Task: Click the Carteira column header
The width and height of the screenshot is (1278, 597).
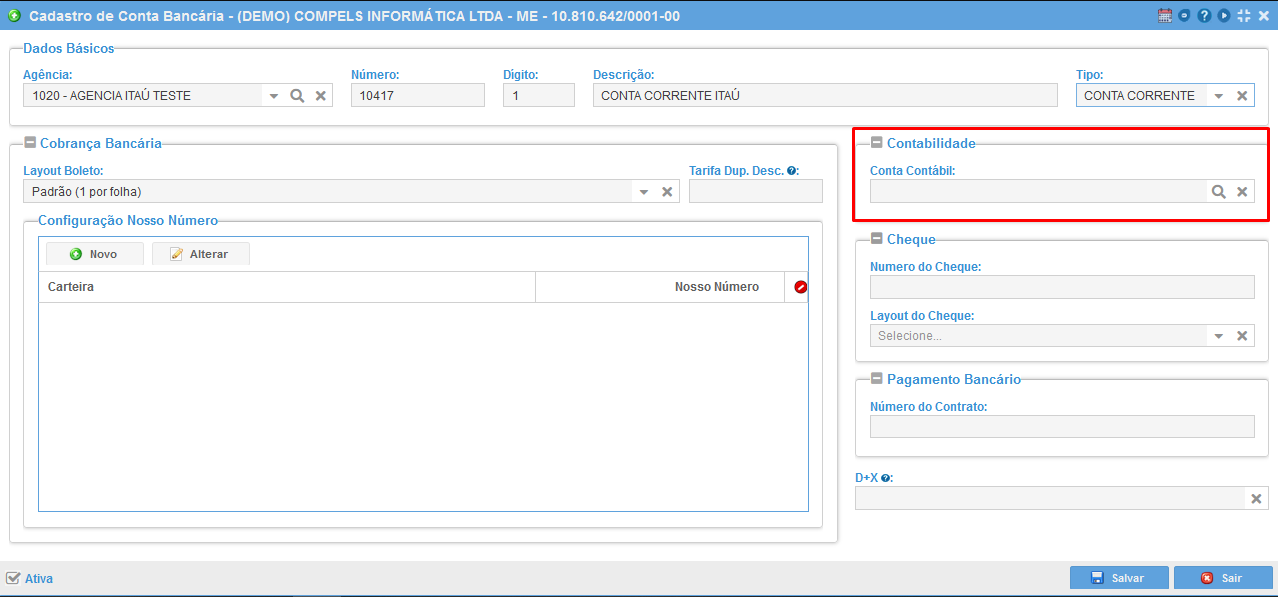Action: tap(287, 287)
